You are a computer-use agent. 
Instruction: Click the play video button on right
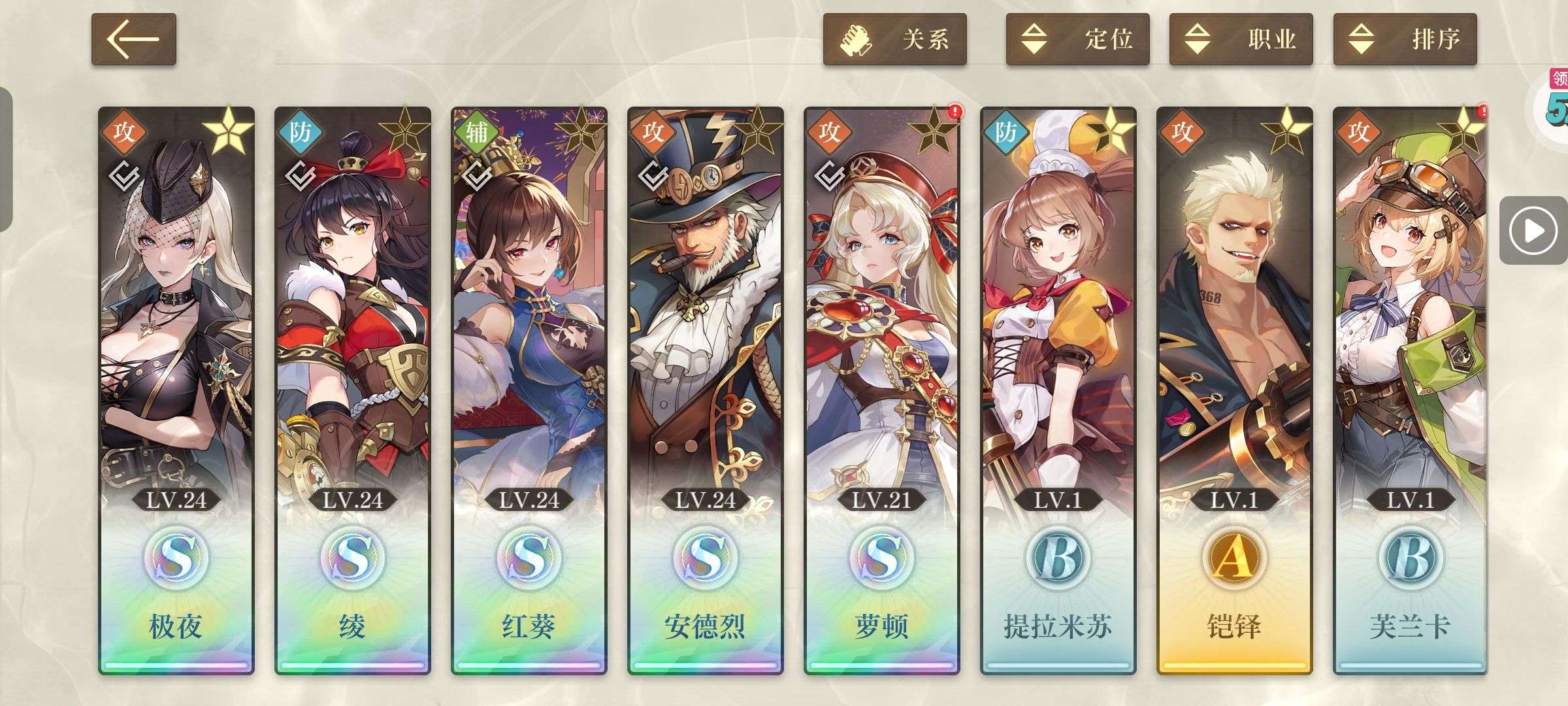point(1533,231)
